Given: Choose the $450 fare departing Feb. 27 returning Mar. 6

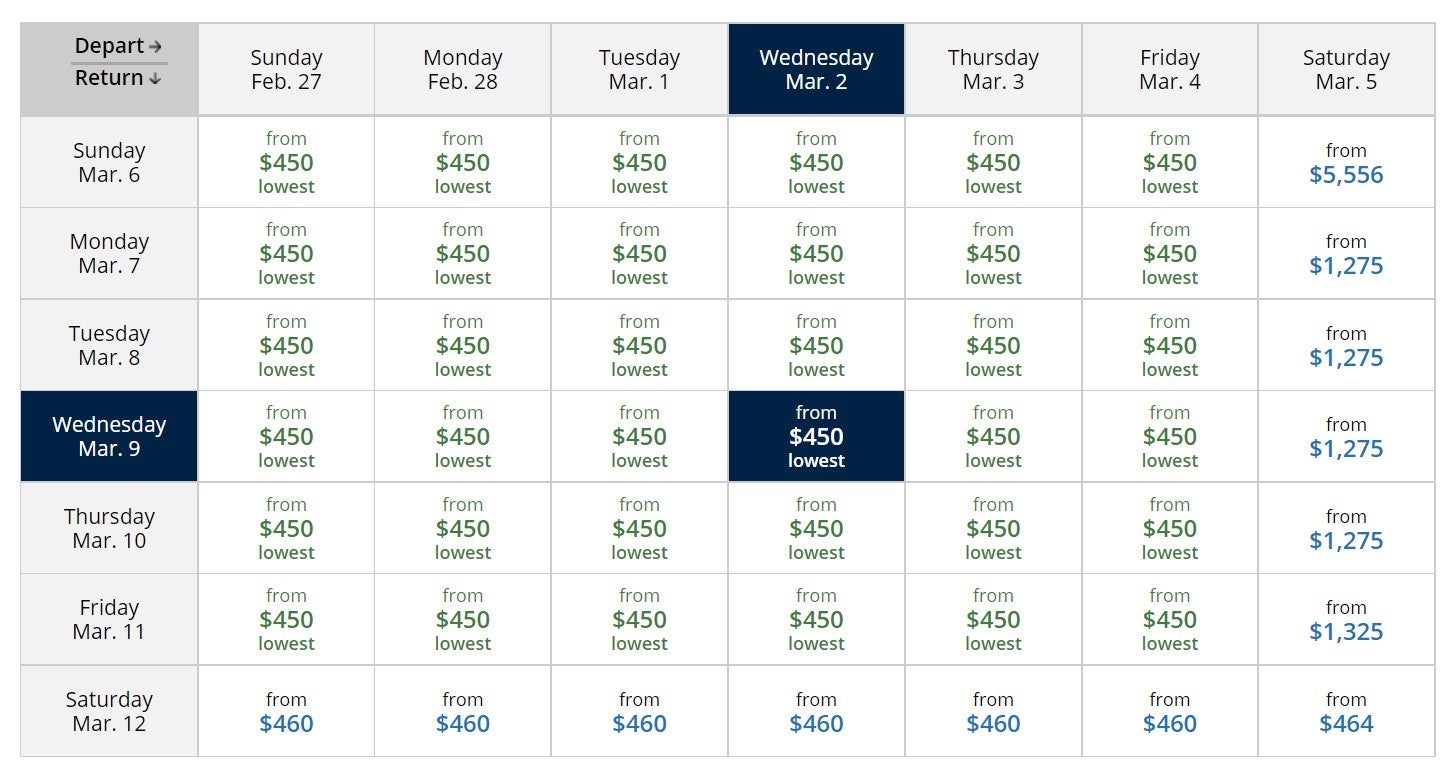Looking at the screenshot, I should pyautogui.click(x=286, y=162).
